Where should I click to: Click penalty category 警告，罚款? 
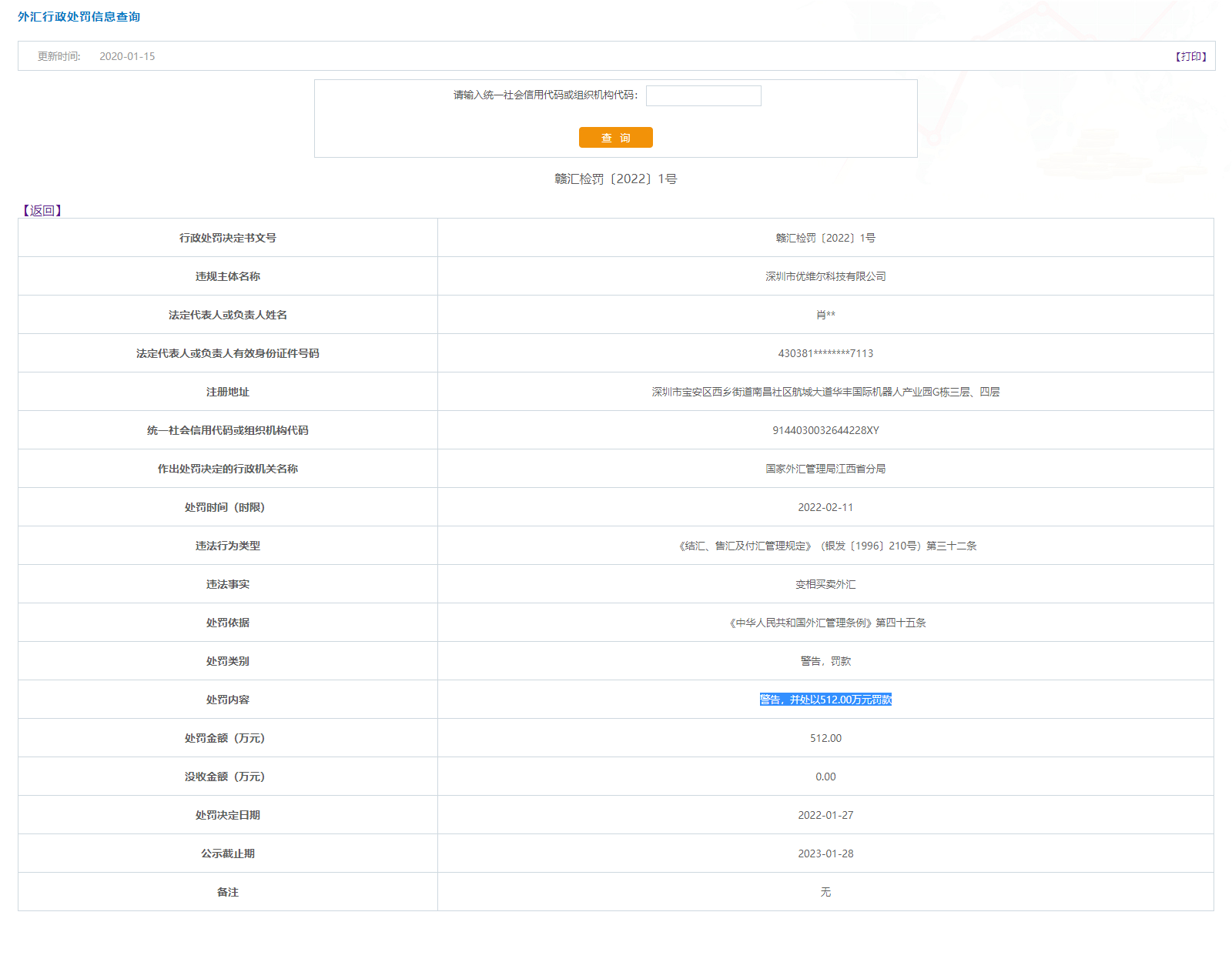click(825, 661)
